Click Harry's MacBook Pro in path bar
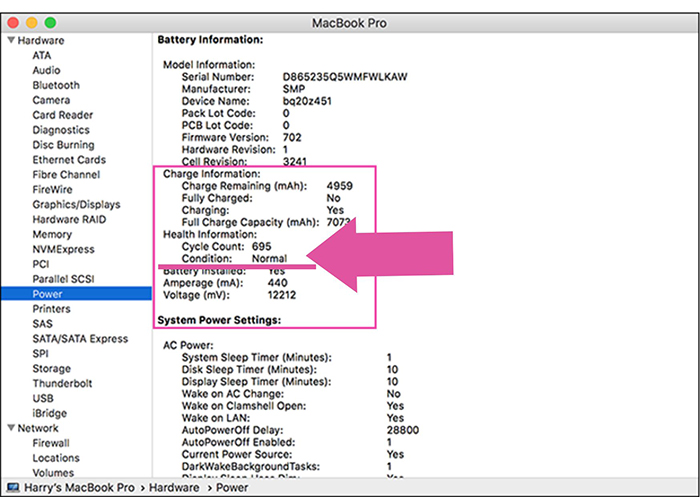 [x=79, y=487]
